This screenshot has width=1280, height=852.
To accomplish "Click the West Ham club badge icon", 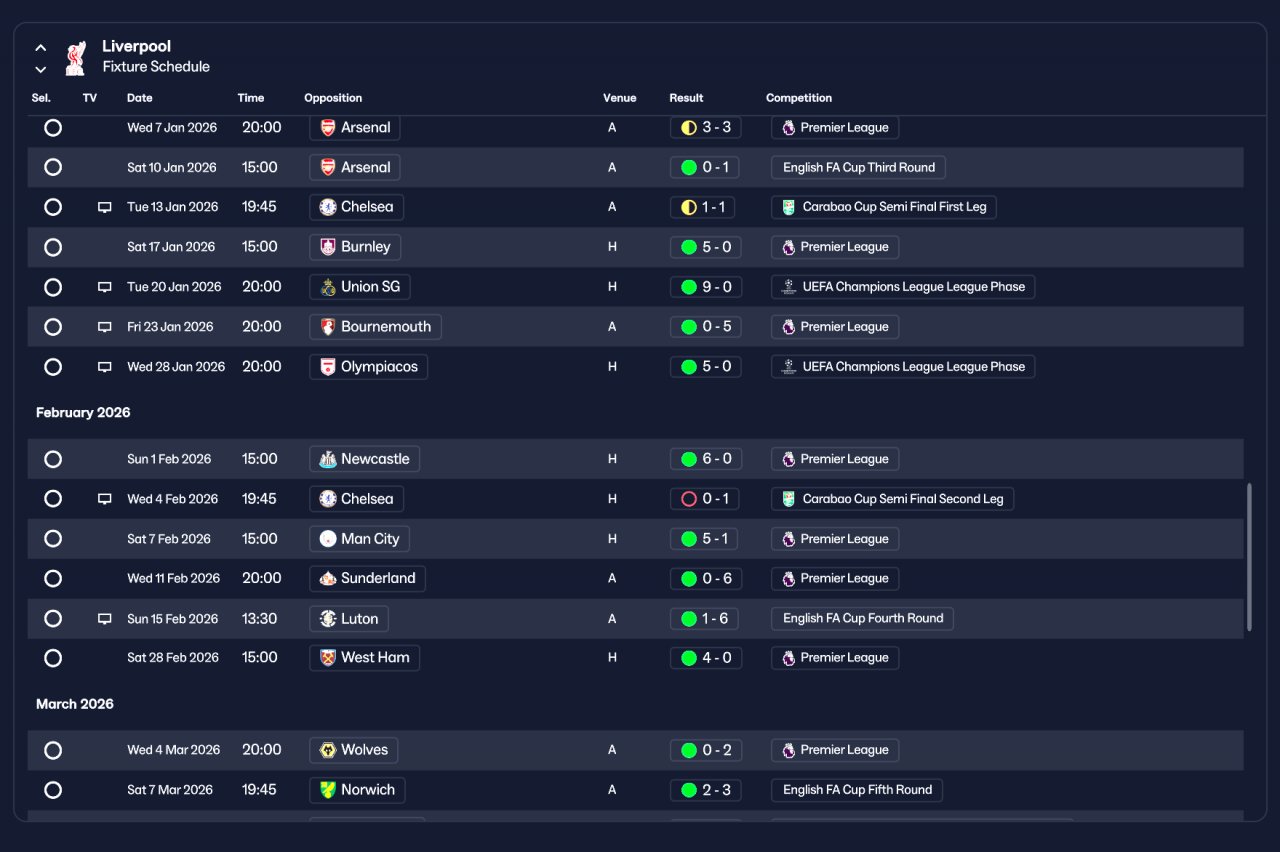I will point(328,658).
